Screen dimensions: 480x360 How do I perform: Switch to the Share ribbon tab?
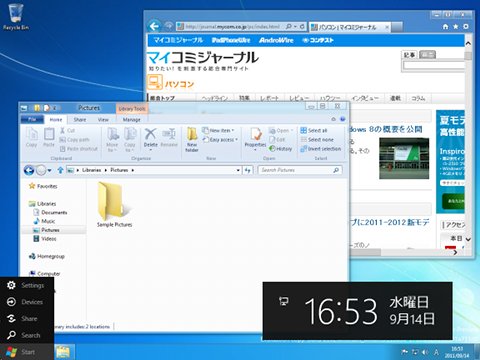coord(80,119)
